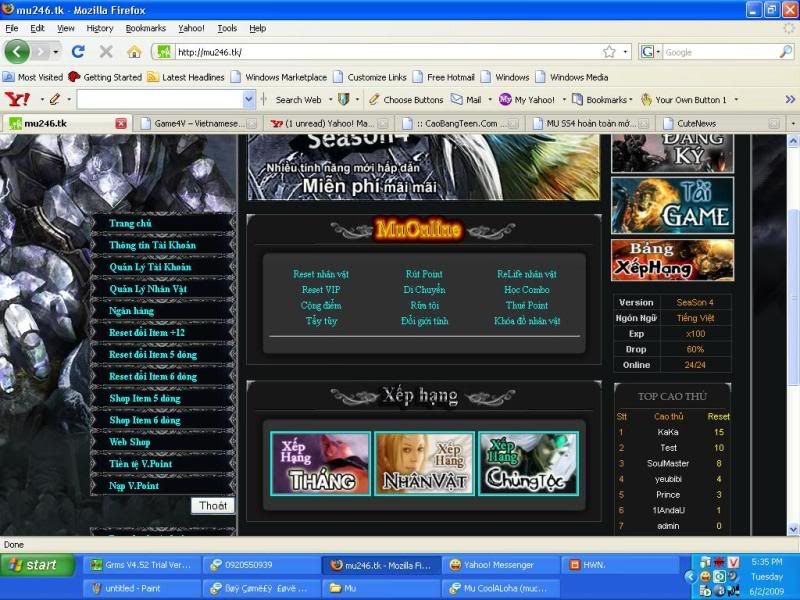Open My Yahoo! toolbar button
Image resolution: width=800 pixels, height=600 pixels.
click(x=527, y=100)
